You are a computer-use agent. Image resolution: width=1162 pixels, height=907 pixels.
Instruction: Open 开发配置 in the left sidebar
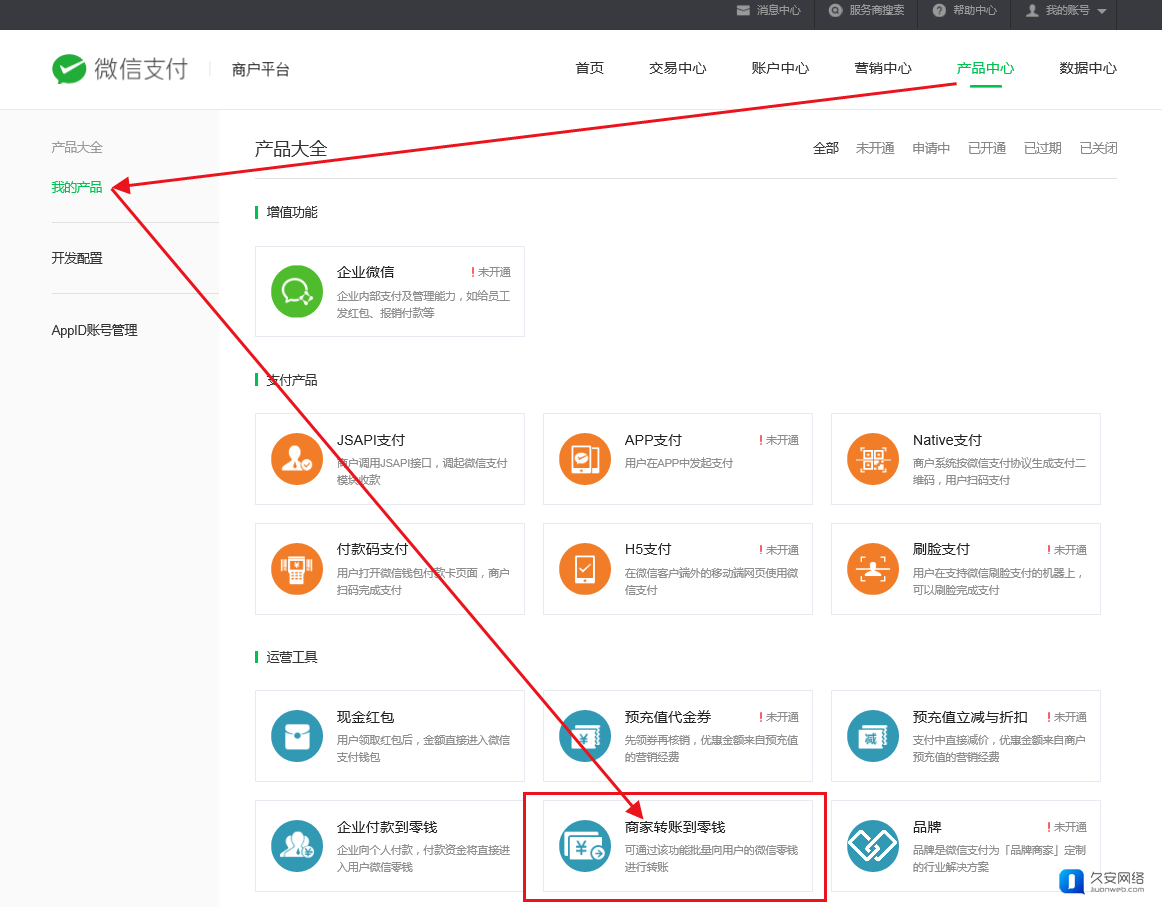[x=77, y=258]
